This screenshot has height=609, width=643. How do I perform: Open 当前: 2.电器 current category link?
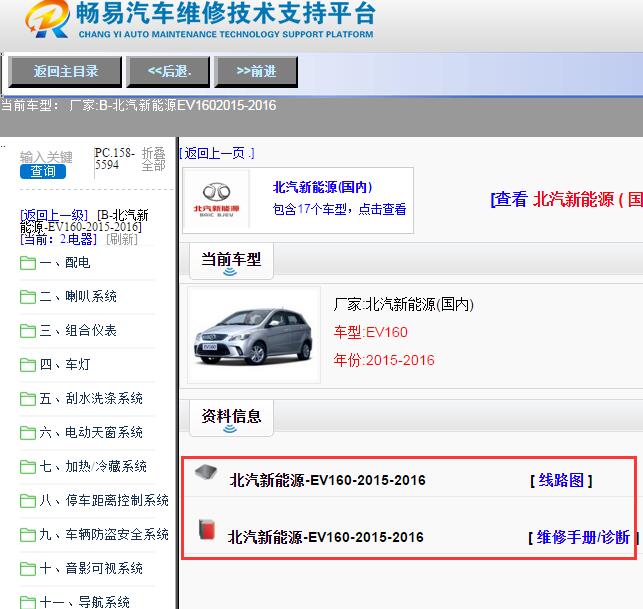(58, 239)
